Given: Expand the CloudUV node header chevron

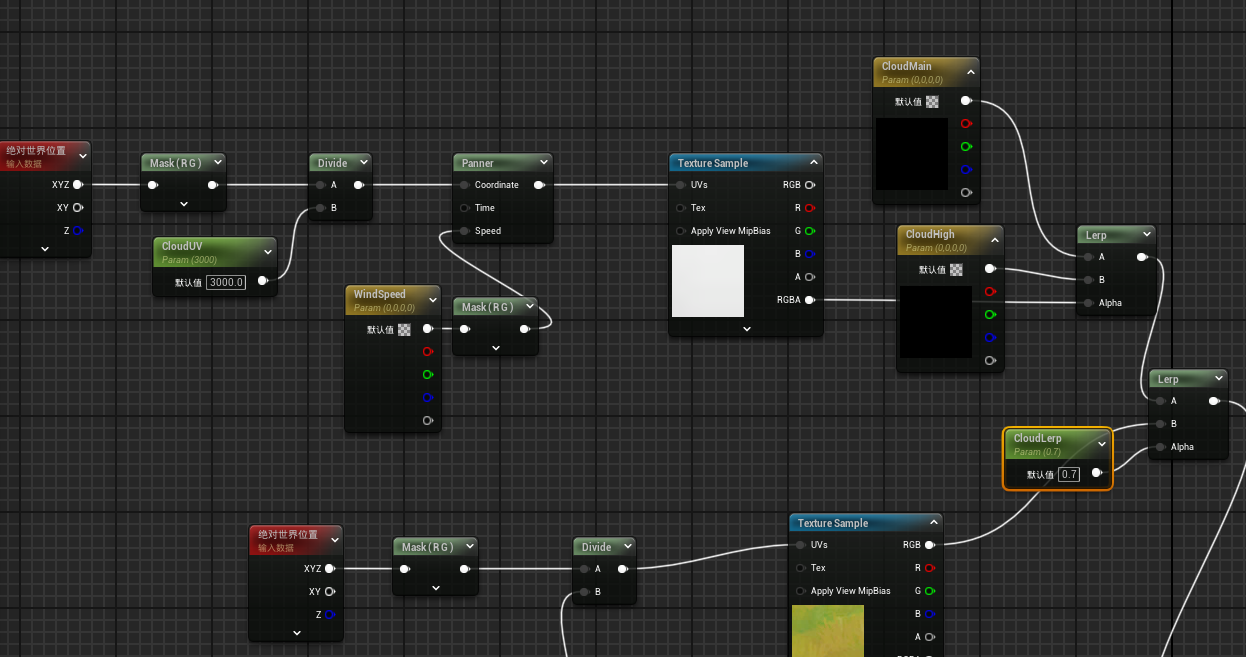Looking at the screenshot, I should (x=267, y=252).
